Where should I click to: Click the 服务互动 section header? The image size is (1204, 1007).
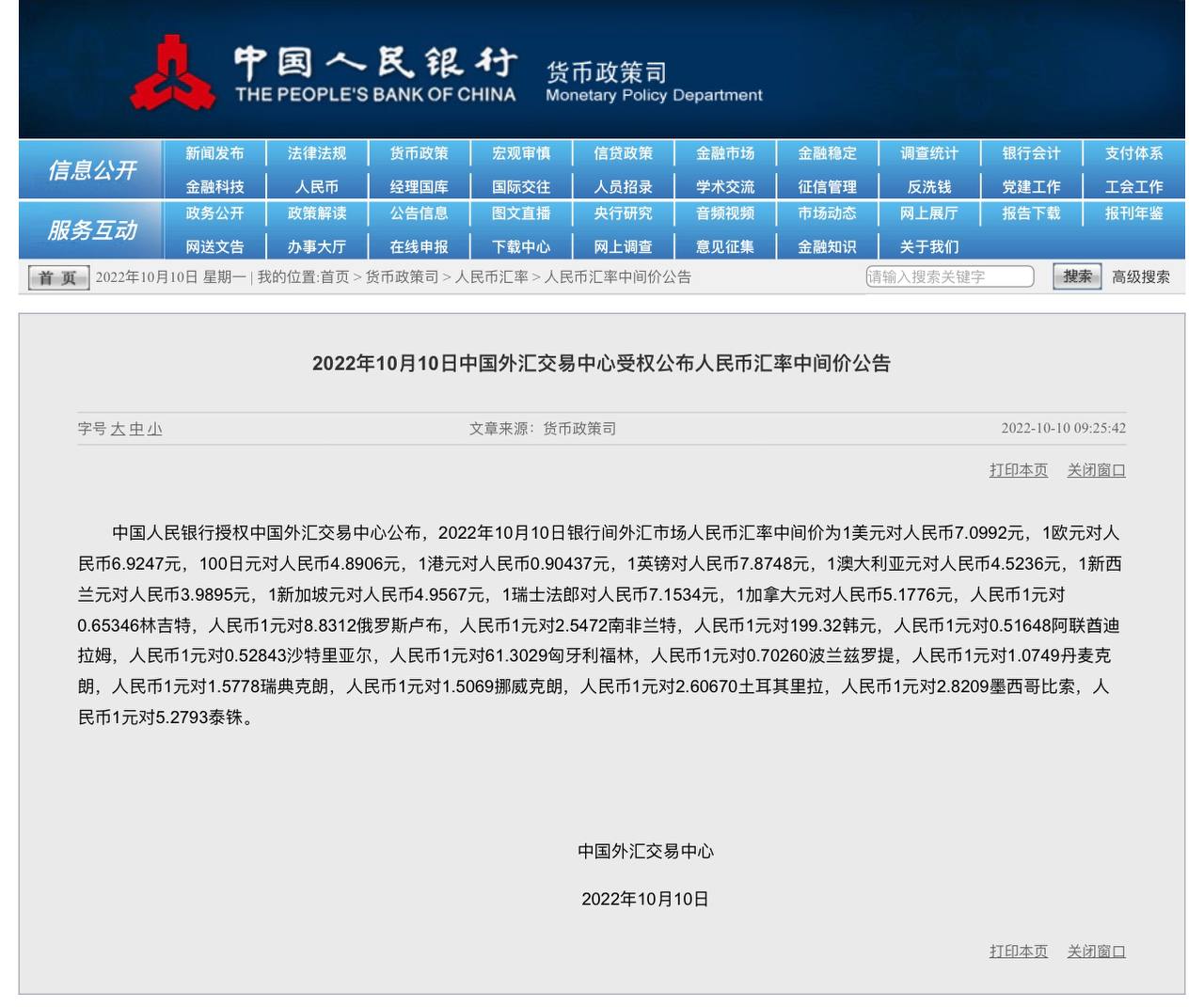pyautogui.click(x=91, y=230)
